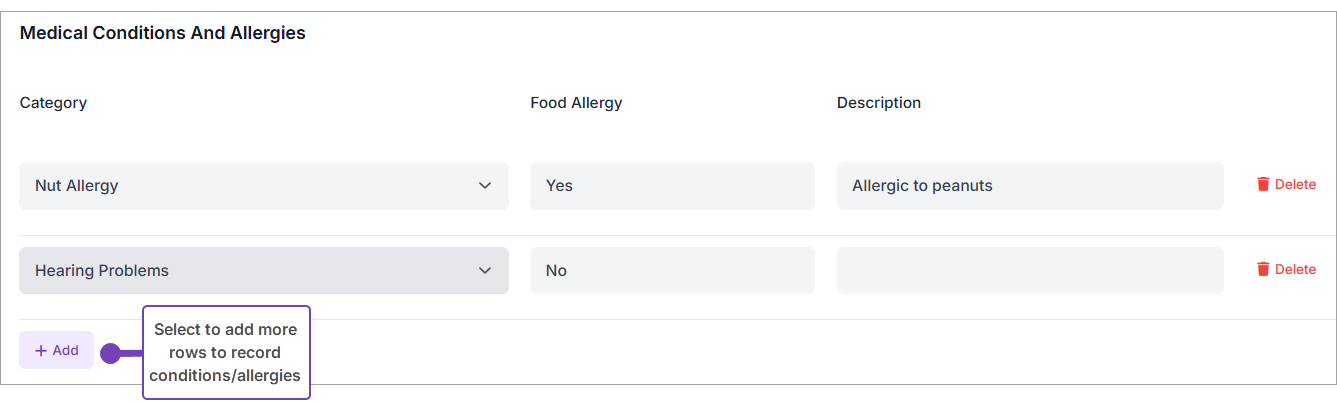Expand the Nut Allergy dropdown chevron
The width and height of the screenshot is (1337, 402).
485,186
